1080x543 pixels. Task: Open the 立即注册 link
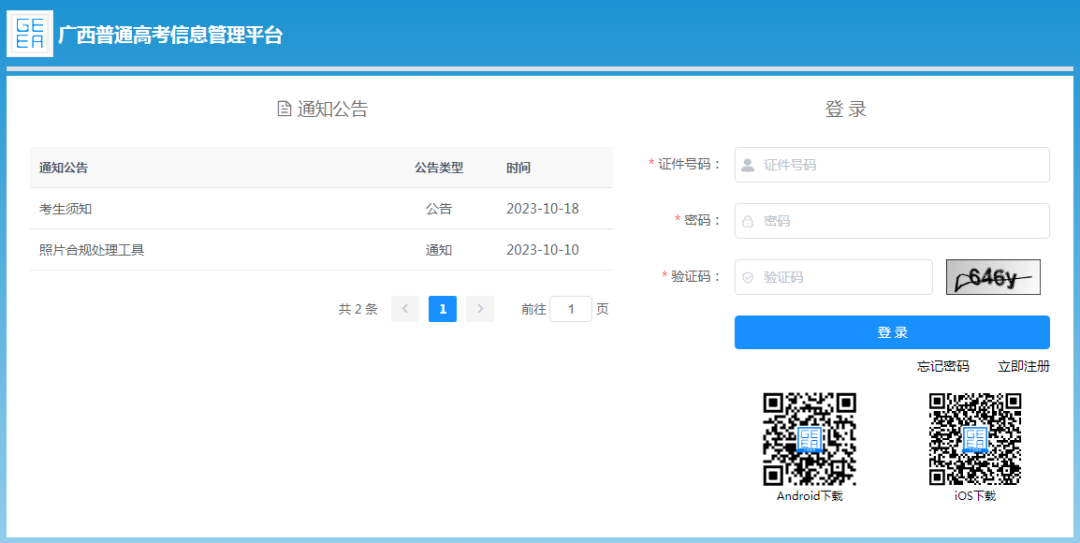(1024, 367)
